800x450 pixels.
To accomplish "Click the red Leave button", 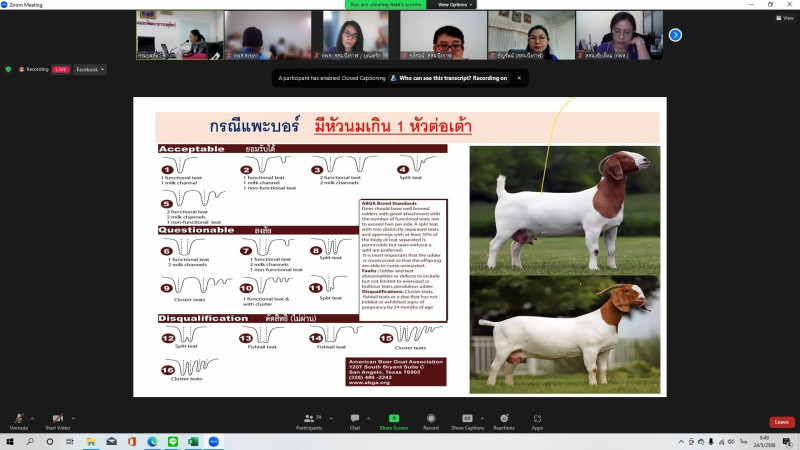I will point(781,422).
